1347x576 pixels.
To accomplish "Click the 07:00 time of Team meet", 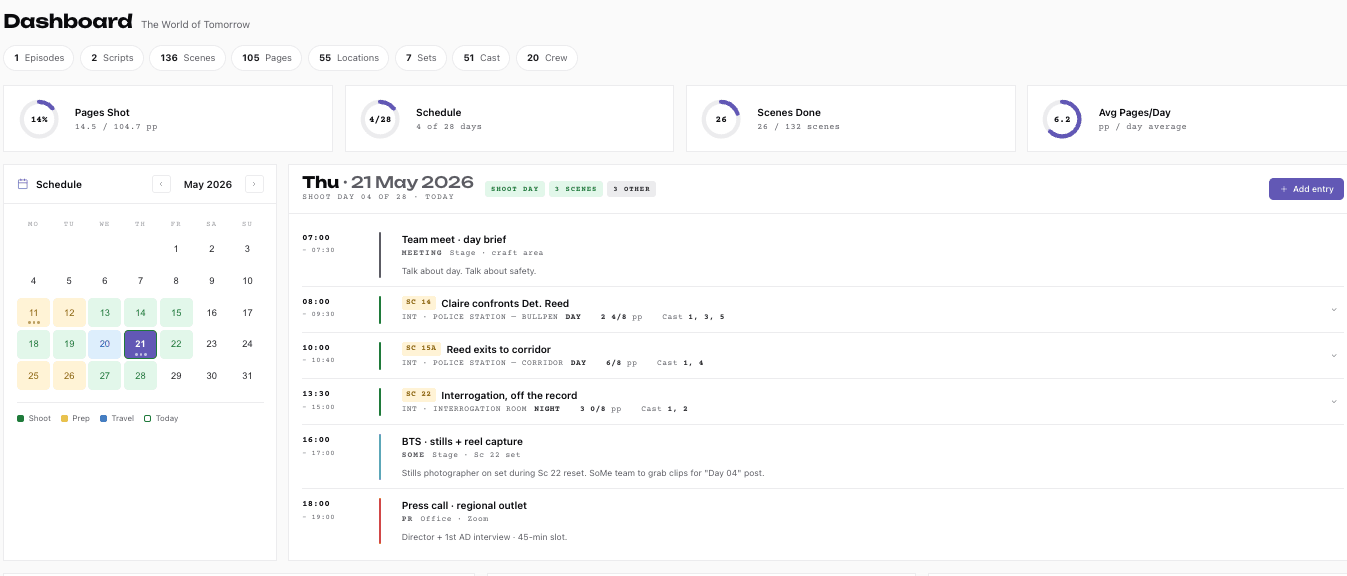I will pyautogui.click(x=316, y=238).
